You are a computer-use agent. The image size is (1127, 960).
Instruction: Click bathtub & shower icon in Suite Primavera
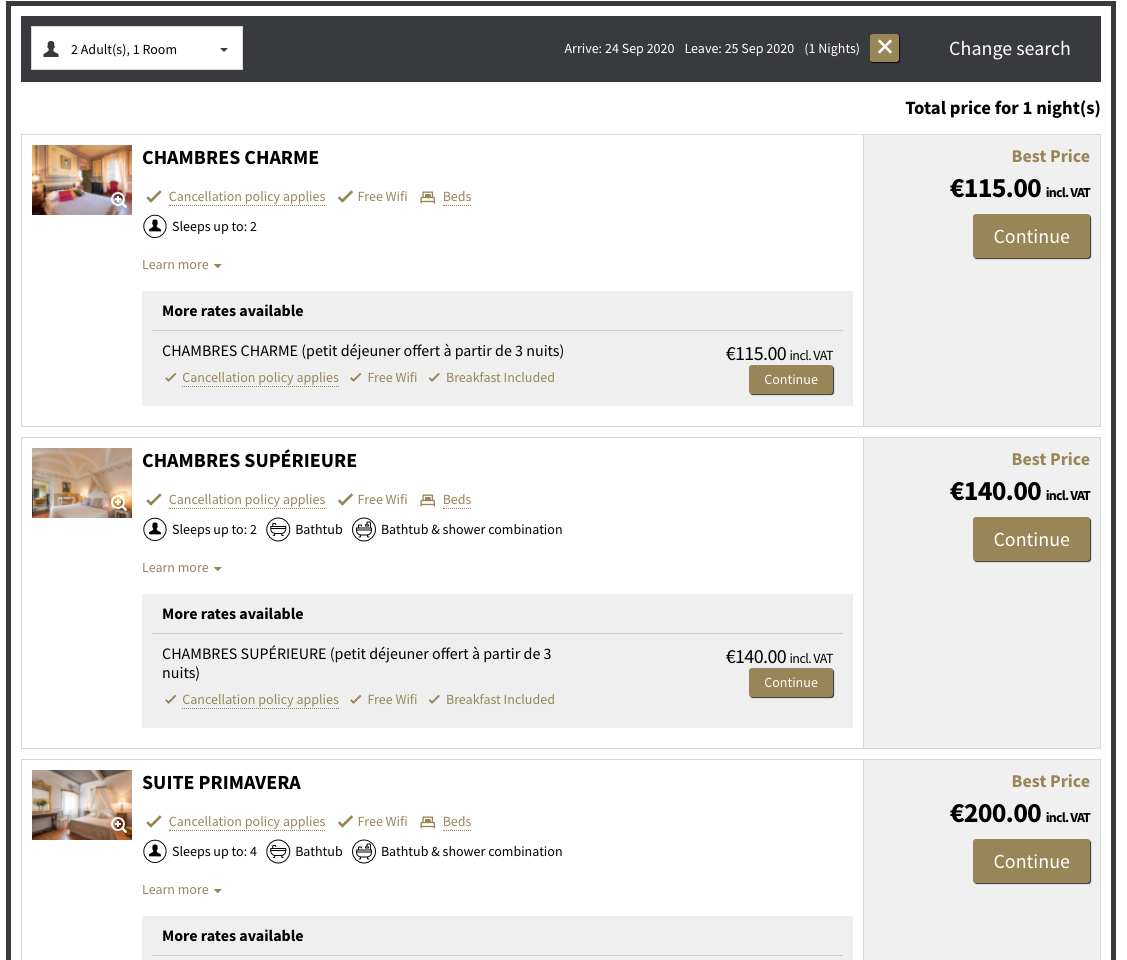pyautogui.click(x=364, y=852)
